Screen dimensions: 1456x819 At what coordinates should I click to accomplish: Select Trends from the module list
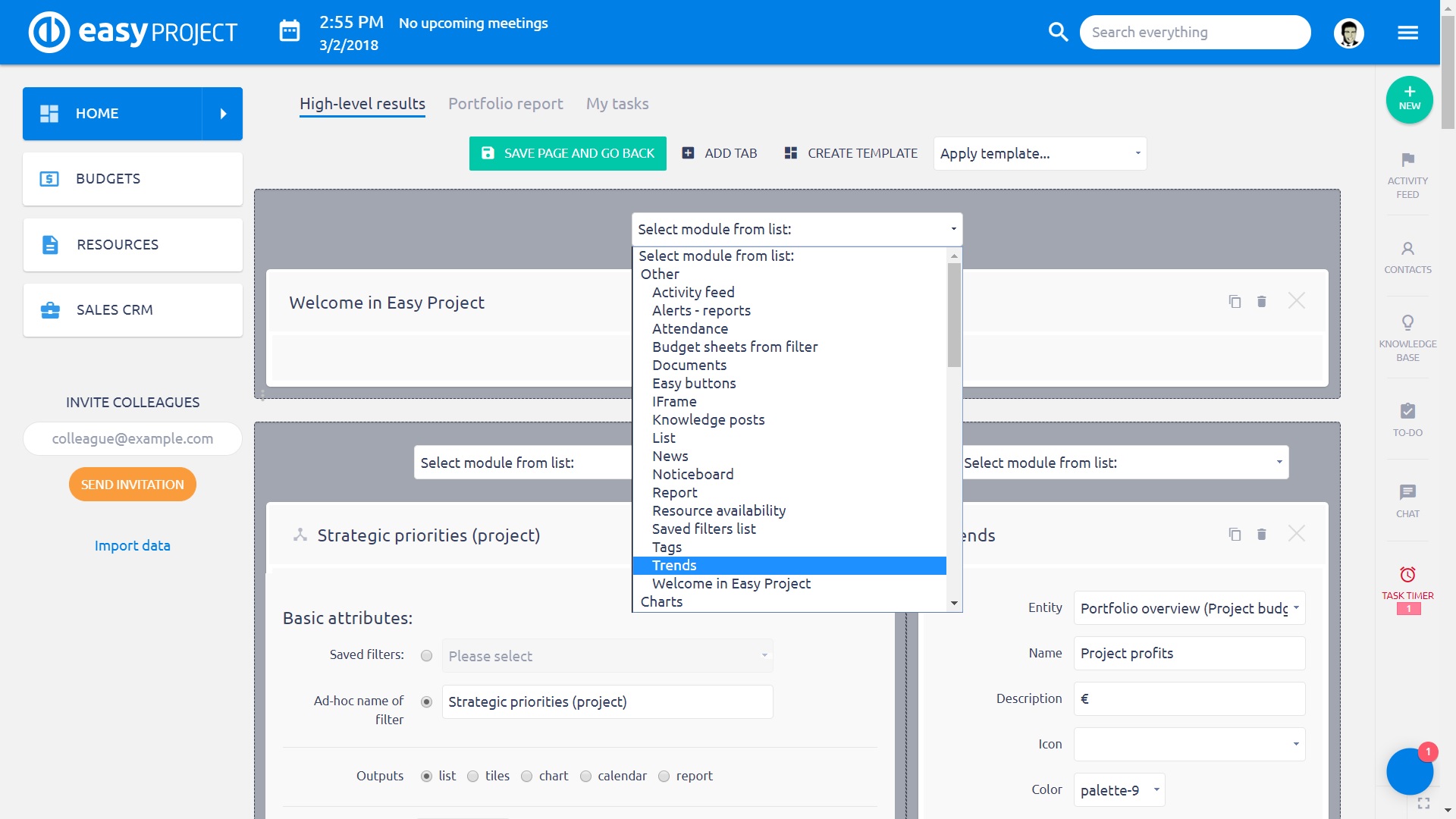[674, 566]
